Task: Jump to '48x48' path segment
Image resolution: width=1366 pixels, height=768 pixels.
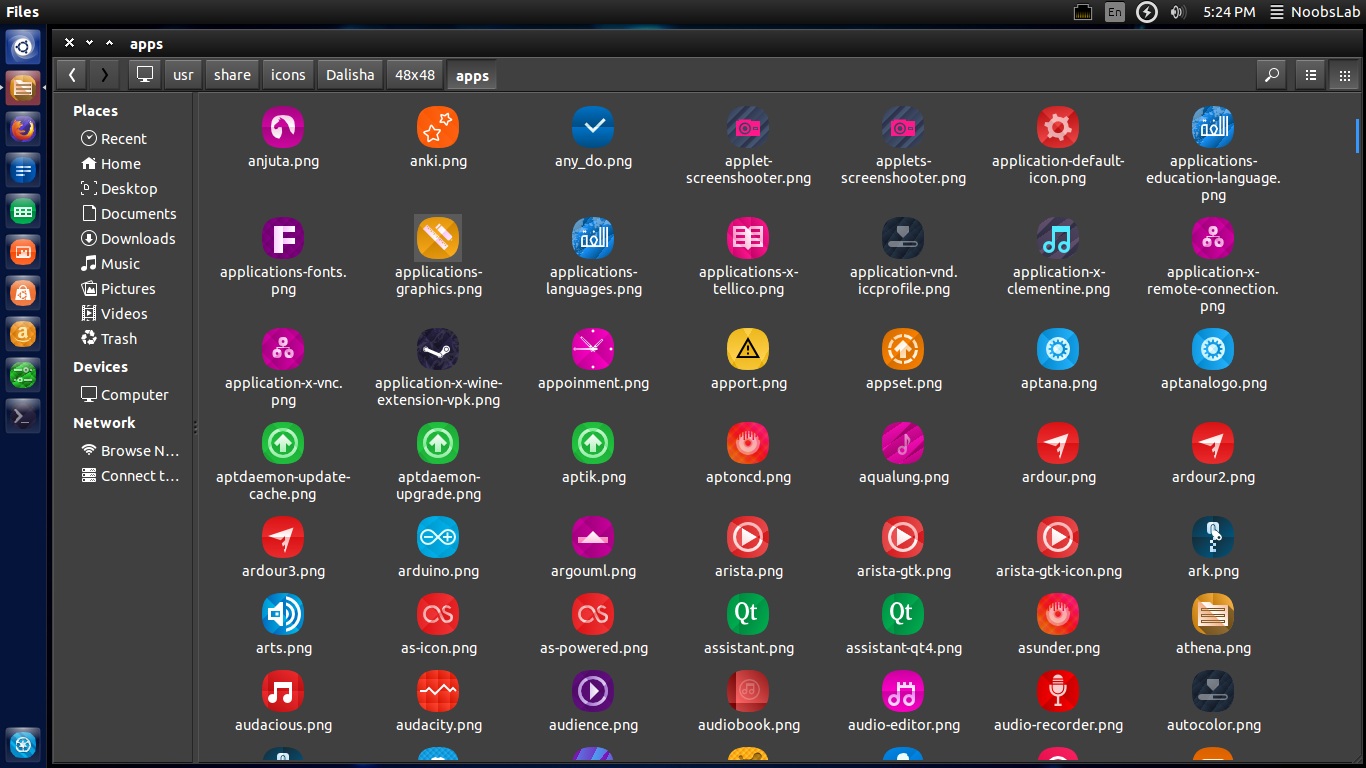Action: click(415, 74)
